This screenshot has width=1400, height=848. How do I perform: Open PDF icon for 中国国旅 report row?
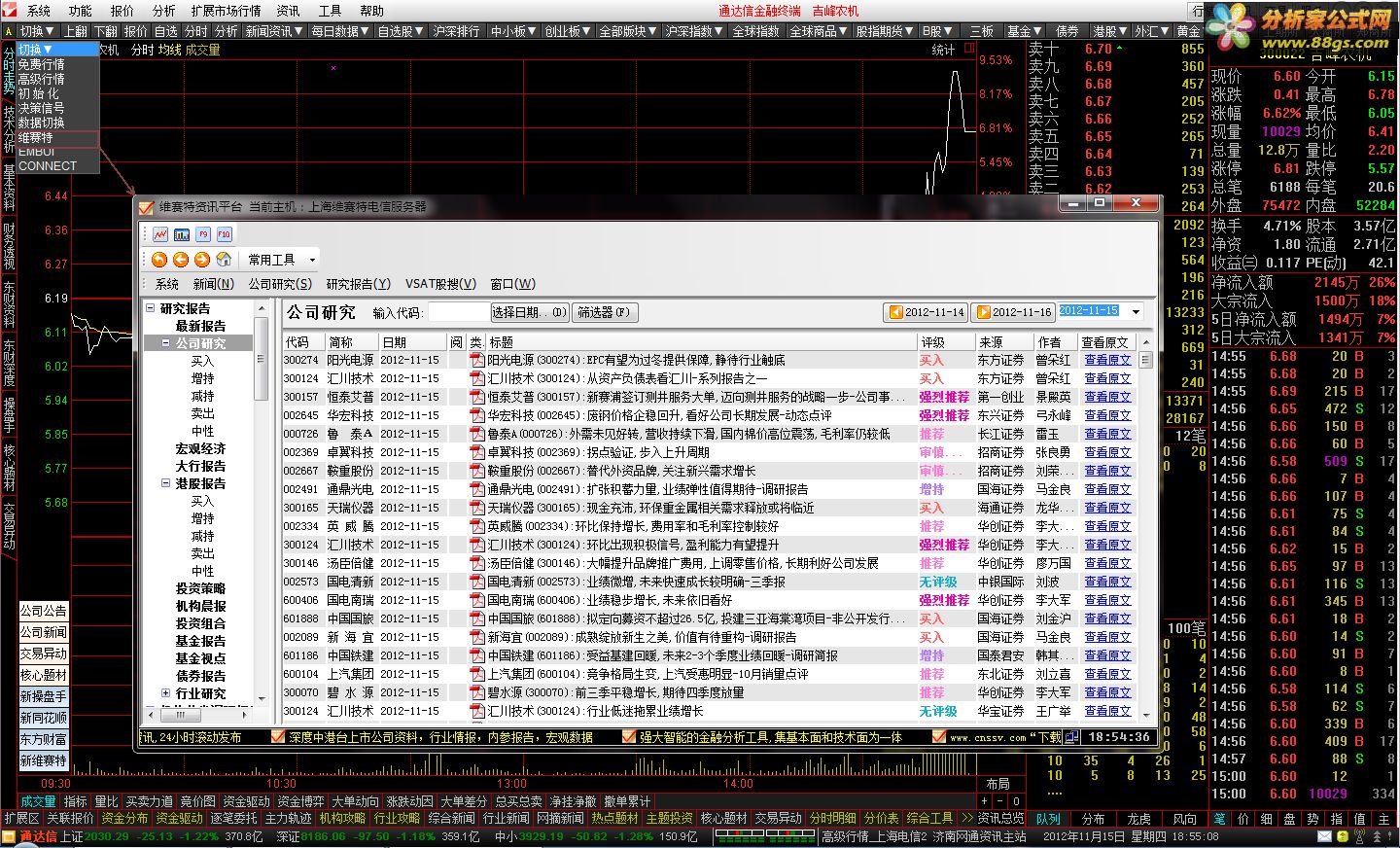click(x=477, y=618)
